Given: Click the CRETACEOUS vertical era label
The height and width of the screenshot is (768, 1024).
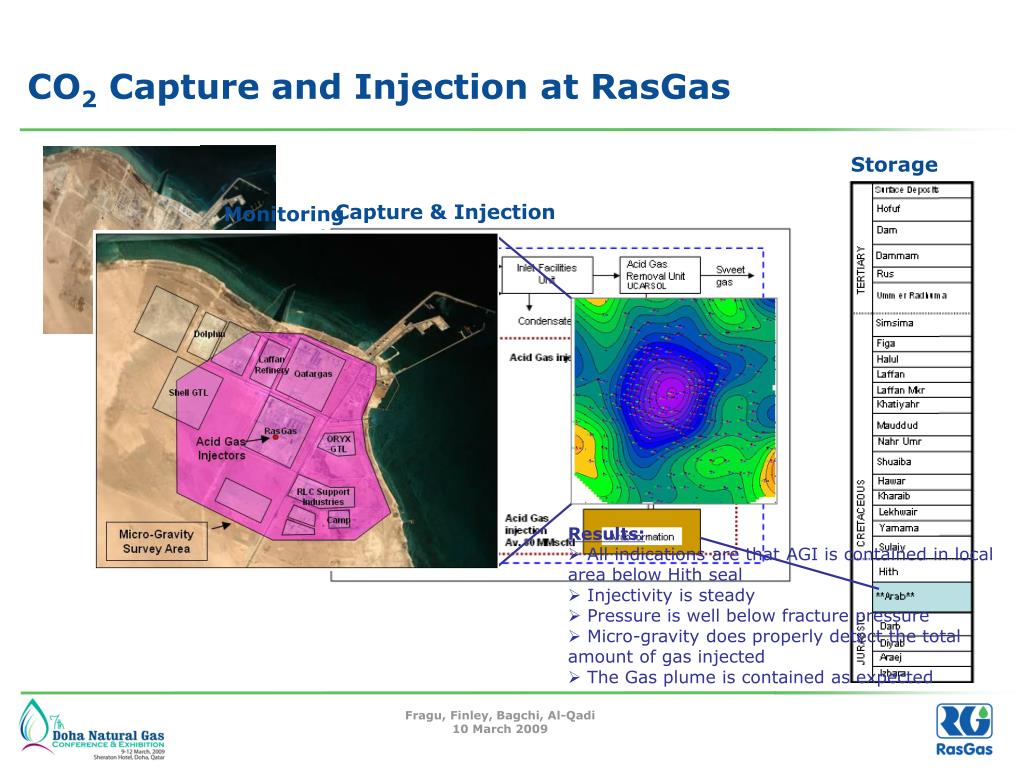Looking at the screenshot, I should coord(861,513).
